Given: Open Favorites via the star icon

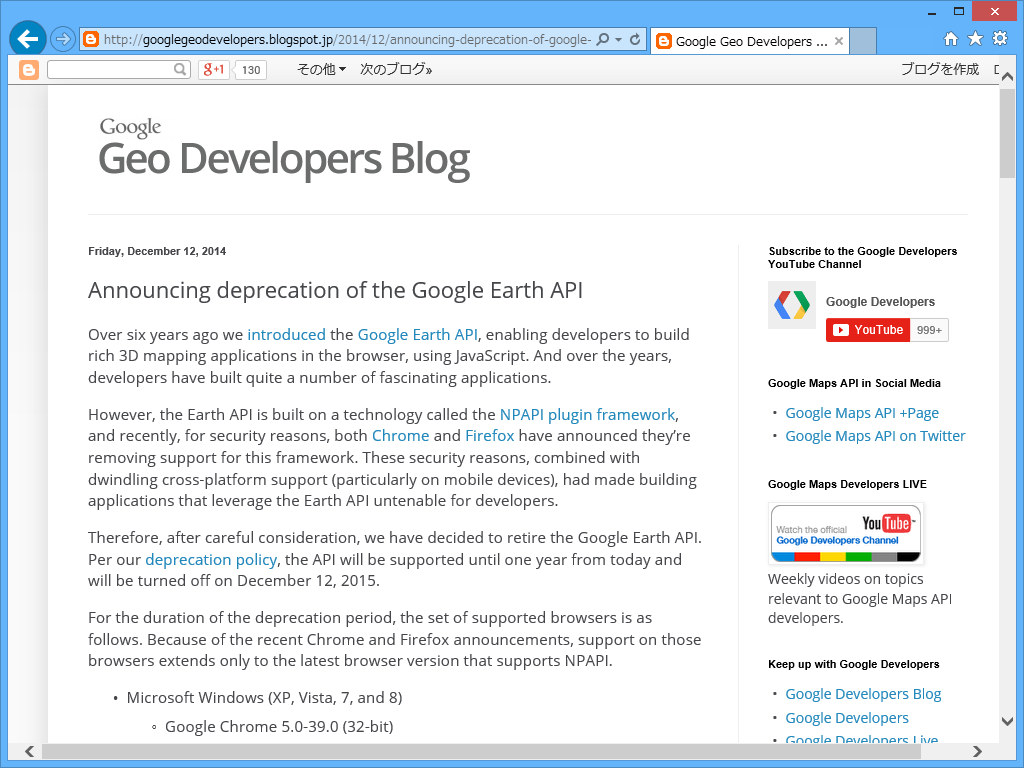Looking at the screenshot, I should point(973,40).
